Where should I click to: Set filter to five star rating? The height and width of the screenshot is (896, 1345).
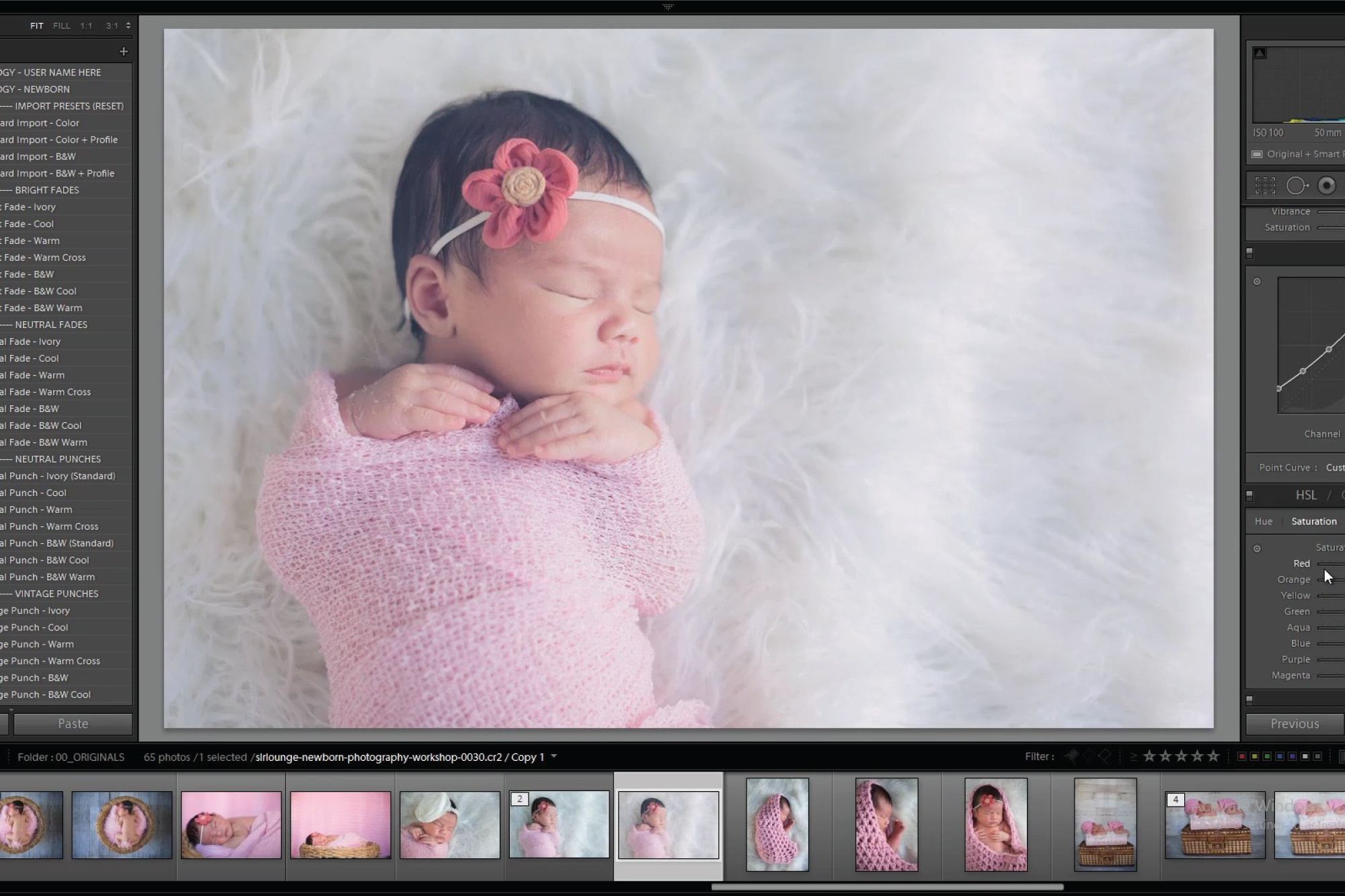coord(1214,757)
